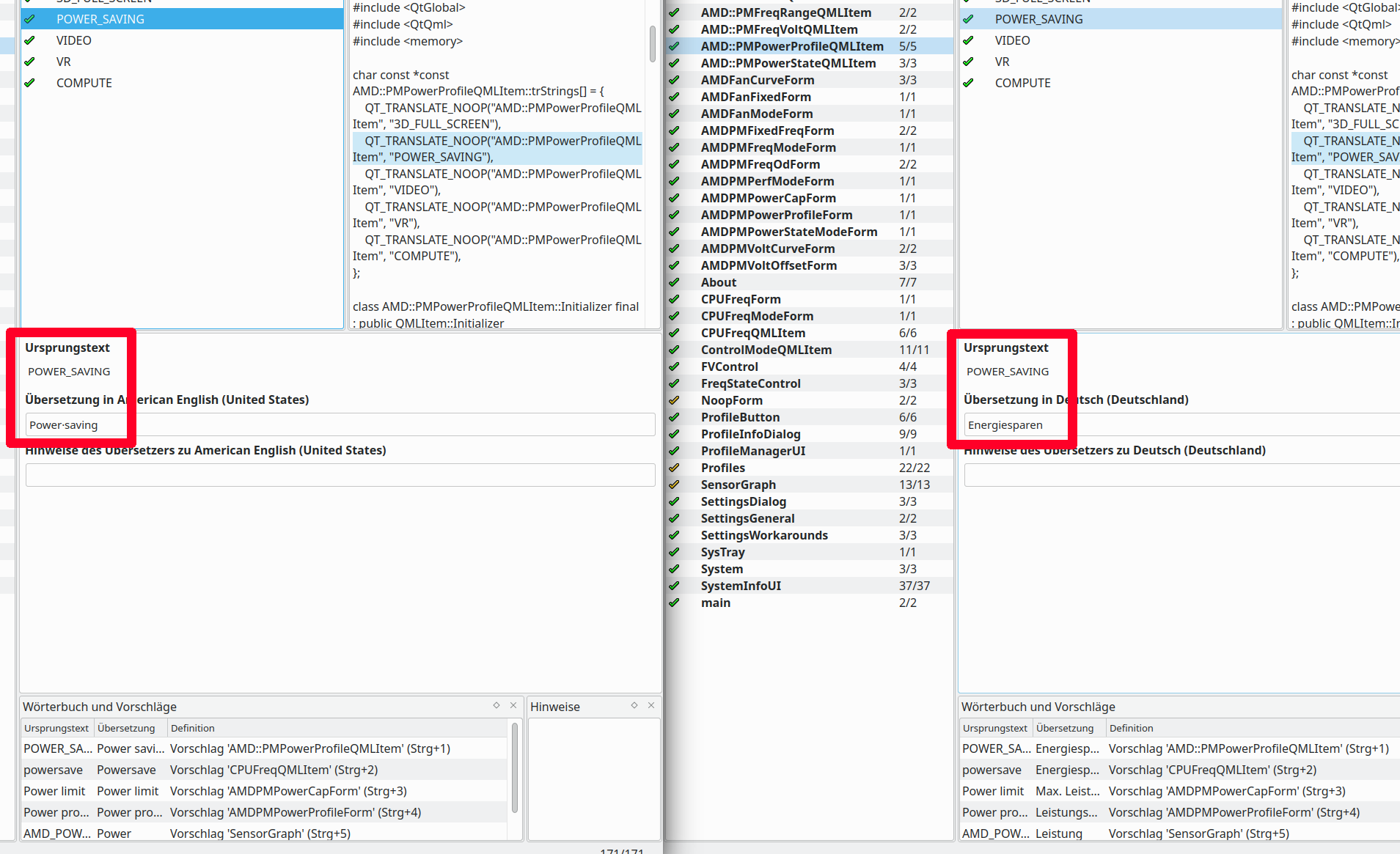Toggle done status of POWER_SAVING in English window
The height and width of the screenshot is (854, 1400).
29,19
